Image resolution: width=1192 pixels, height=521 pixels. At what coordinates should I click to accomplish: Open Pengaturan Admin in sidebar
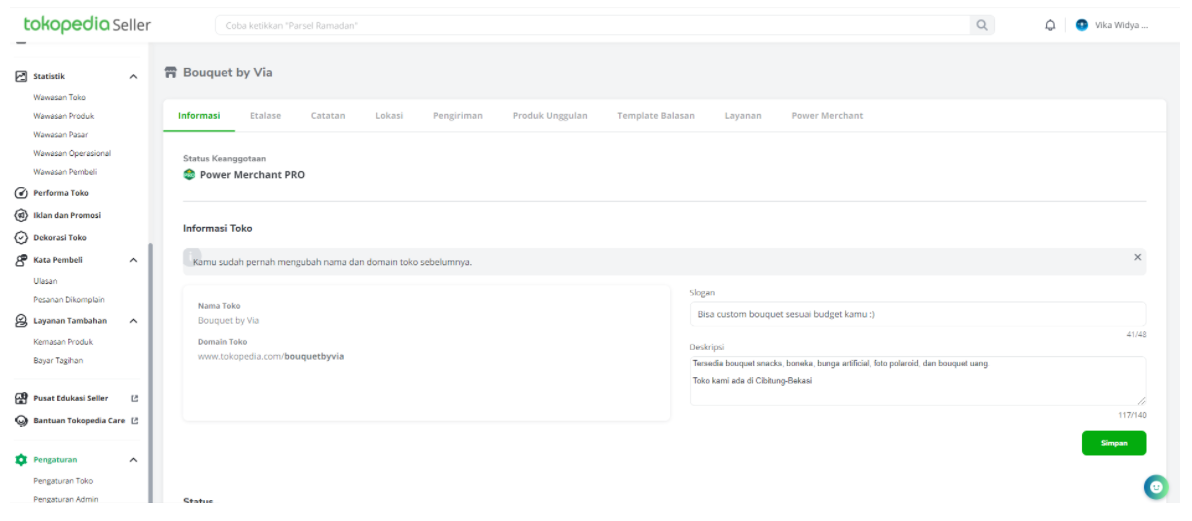(66, 499)
